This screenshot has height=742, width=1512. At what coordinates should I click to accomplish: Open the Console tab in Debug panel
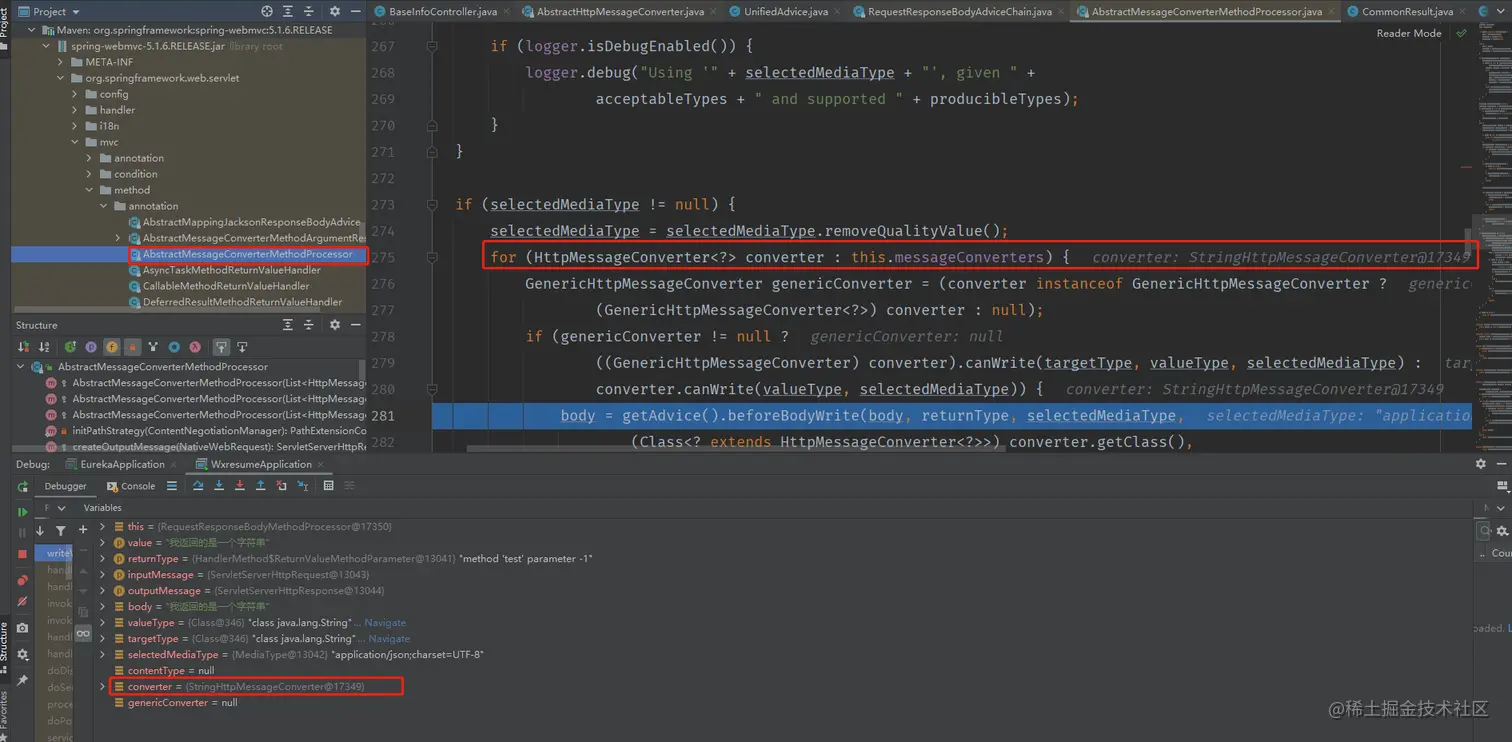coord(131,486)
